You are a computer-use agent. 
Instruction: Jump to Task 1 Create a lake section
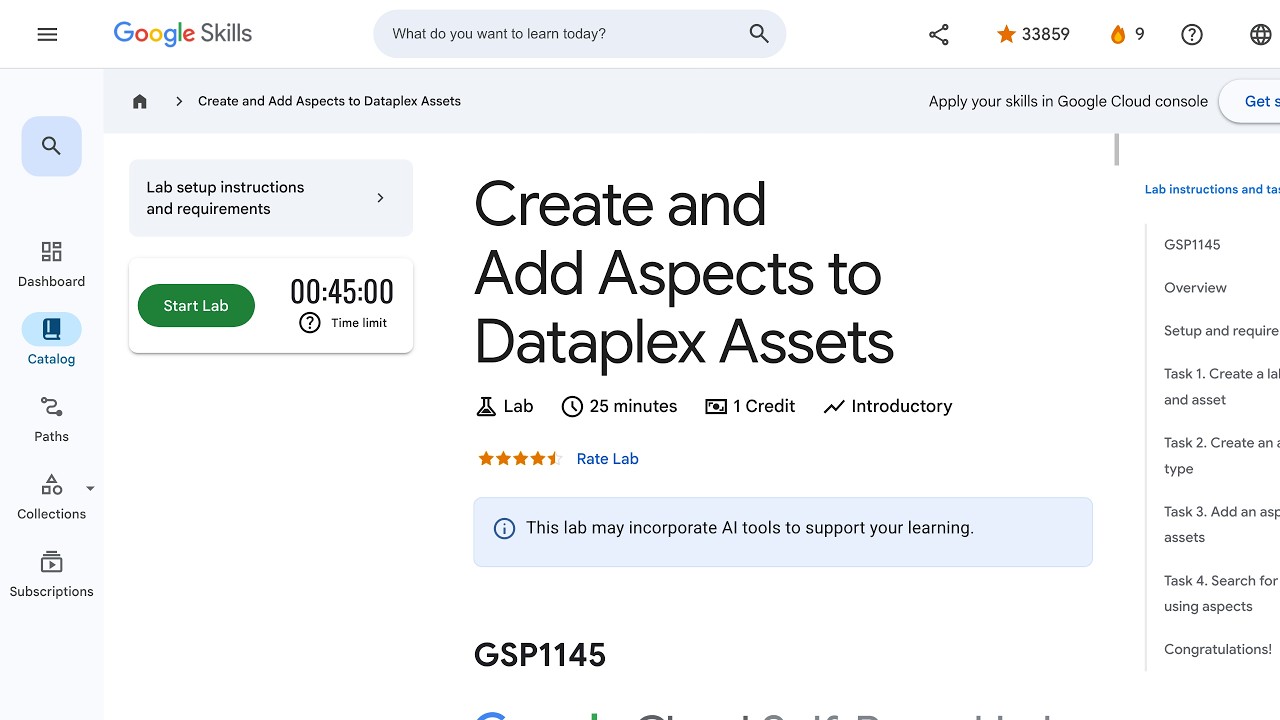[1222, 386]
